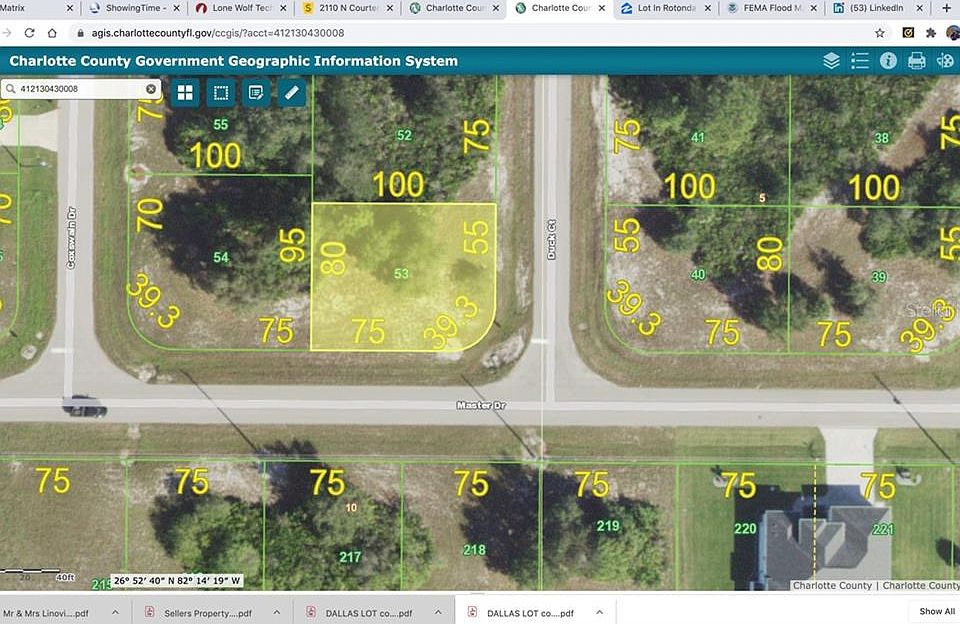Click the yellow-and-black extension icon
The width and height of the screenshot is (960, 624).
click(x=908, y=32)
